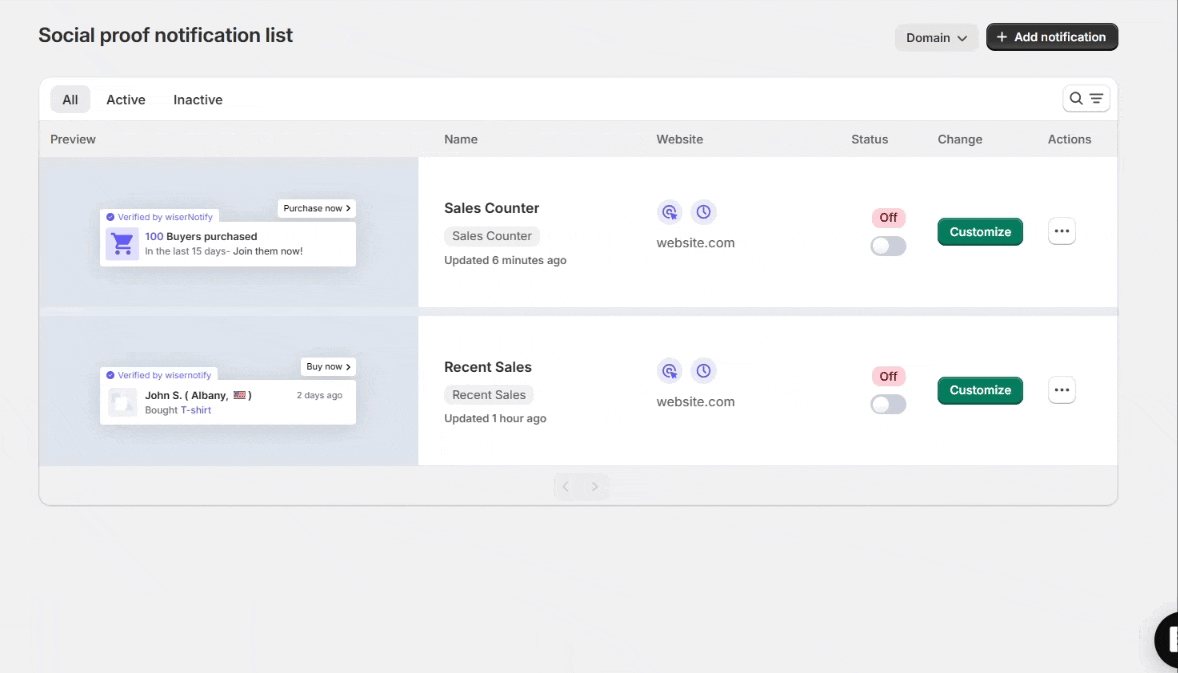Click Add notification button
Image resolution: width=1178 pixels, height=673 pixels.
point(1052,37)
